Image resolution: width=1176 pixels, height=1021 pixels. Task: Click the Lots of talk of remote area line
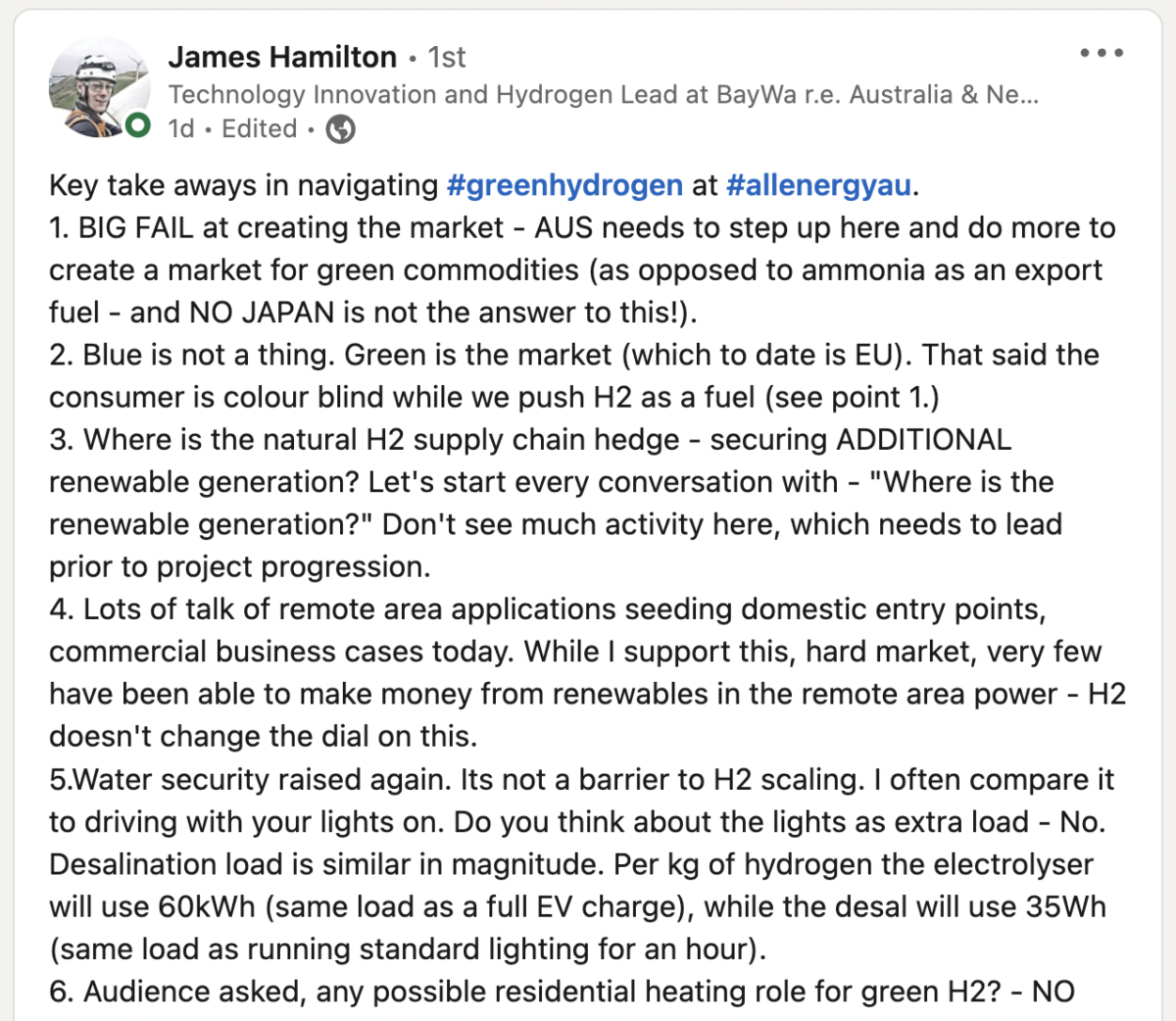pos(548,608)
